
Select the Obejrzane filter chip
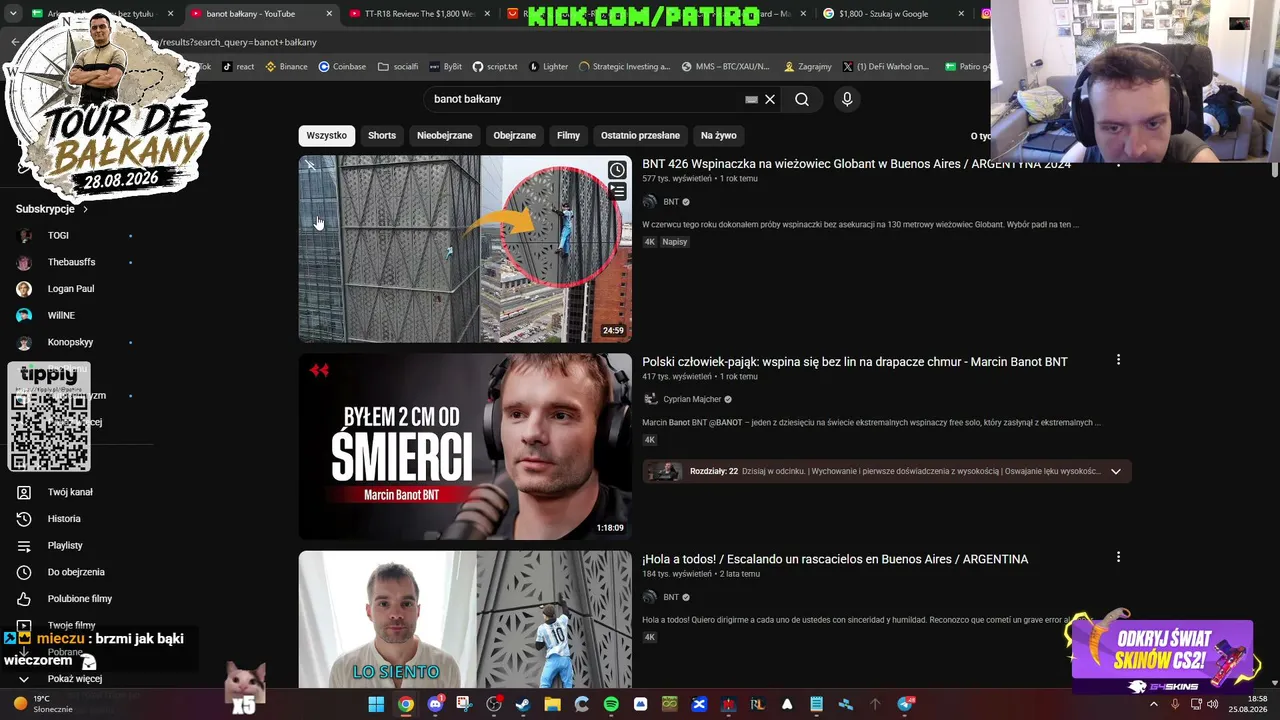click(515, 136)
